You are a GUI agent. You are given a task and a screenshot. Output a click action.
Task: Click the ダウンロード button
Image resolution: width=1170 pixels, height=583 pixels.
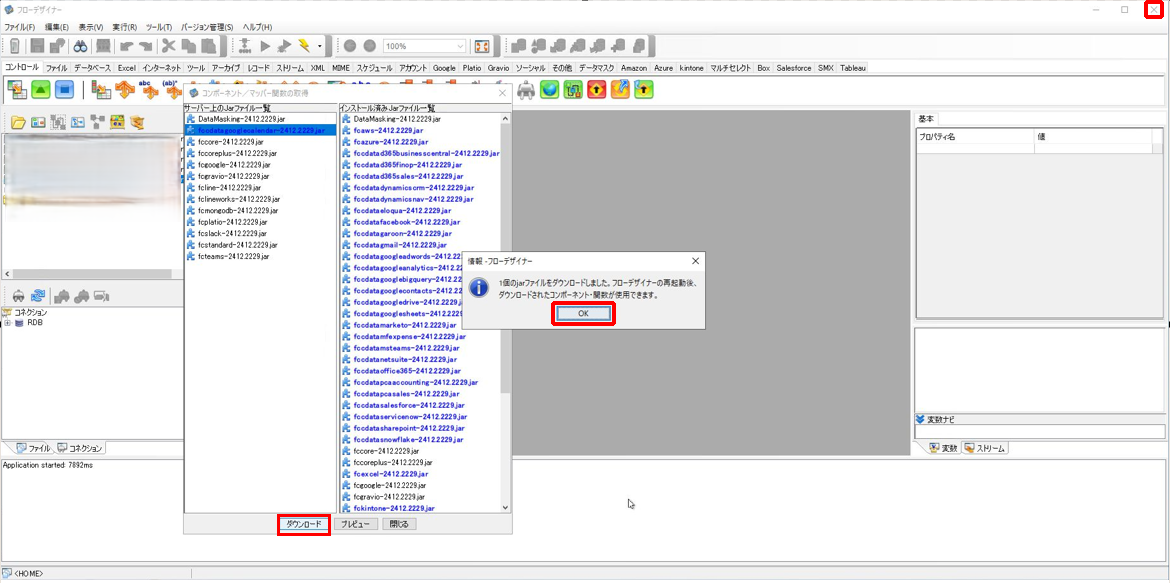tap(304, 524)
